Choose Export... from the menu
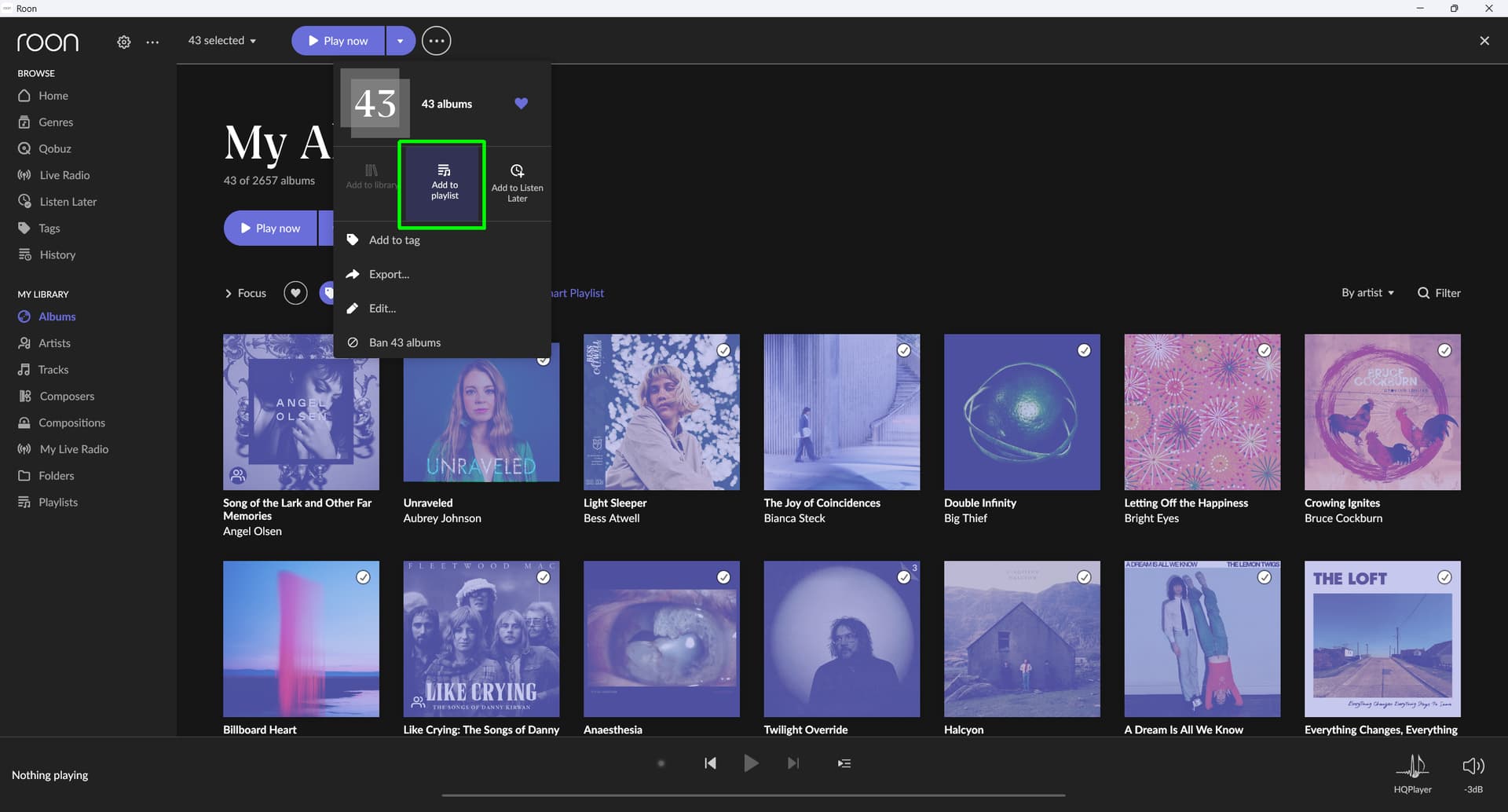This screenshot has width=1508, height=812. [389, 274]
